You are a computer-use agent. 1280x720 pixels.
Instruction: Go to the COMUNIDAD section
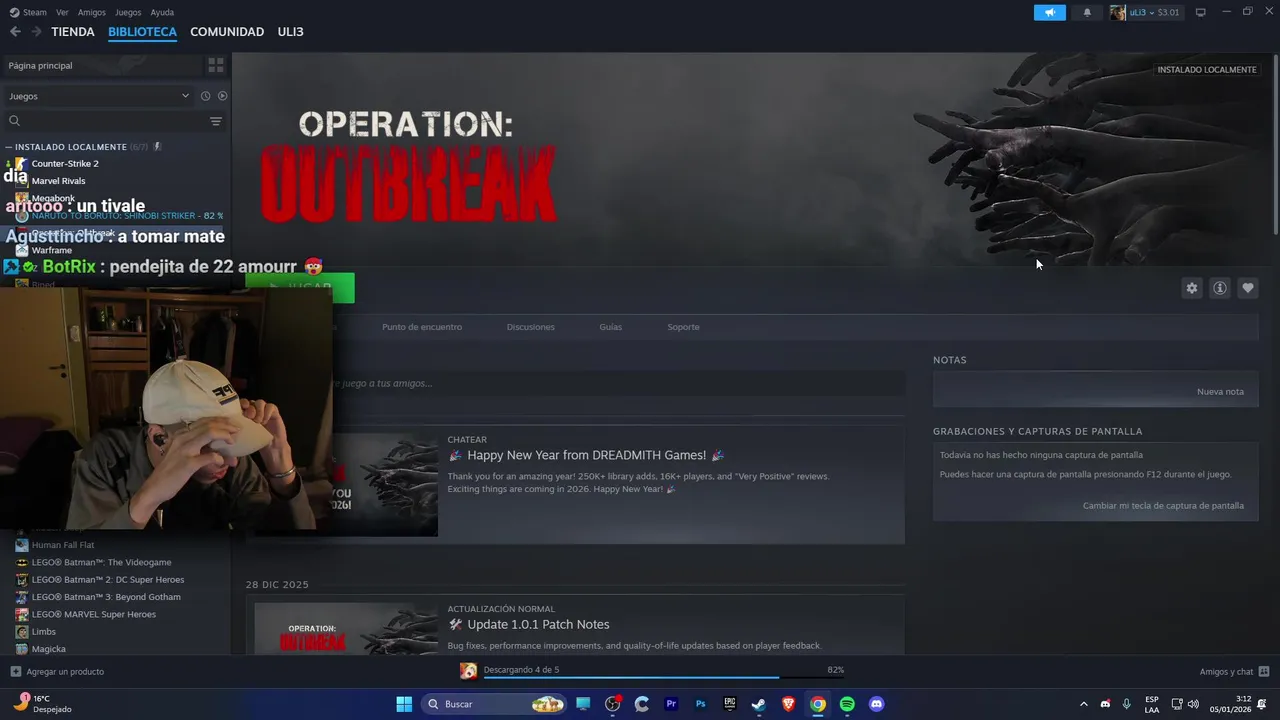tap(227, 32)
